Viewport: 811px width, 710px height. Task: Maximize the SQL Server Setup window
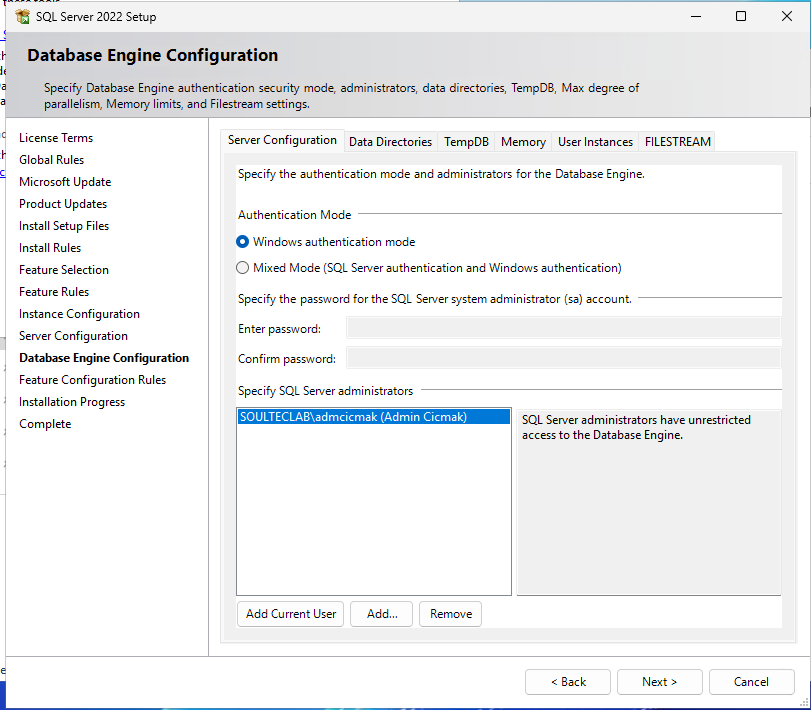[741, 17]
